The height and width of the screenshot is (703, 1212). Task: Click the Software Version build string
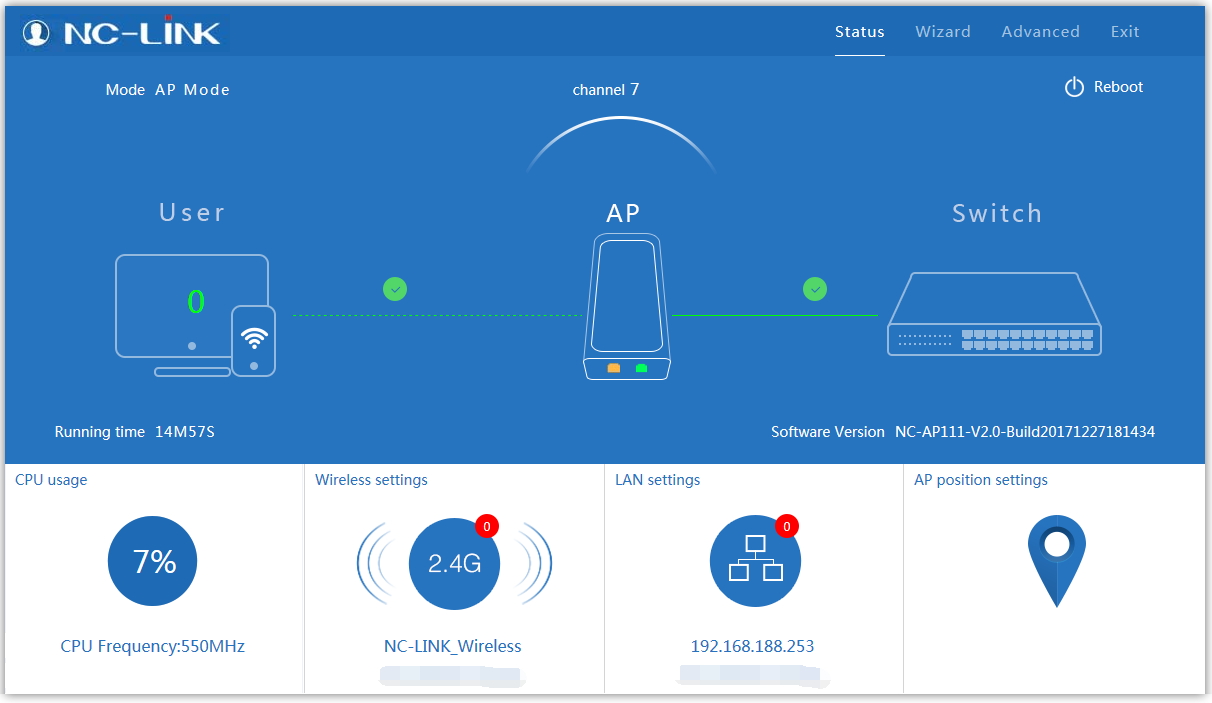coord(1025,432)
